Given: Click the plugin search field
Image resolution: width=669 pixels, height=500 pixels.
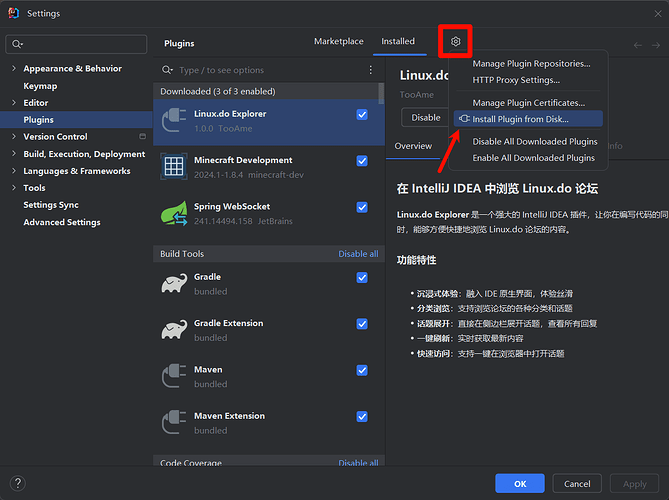Looking at the screenshot, I should click(x=265, y=70).
